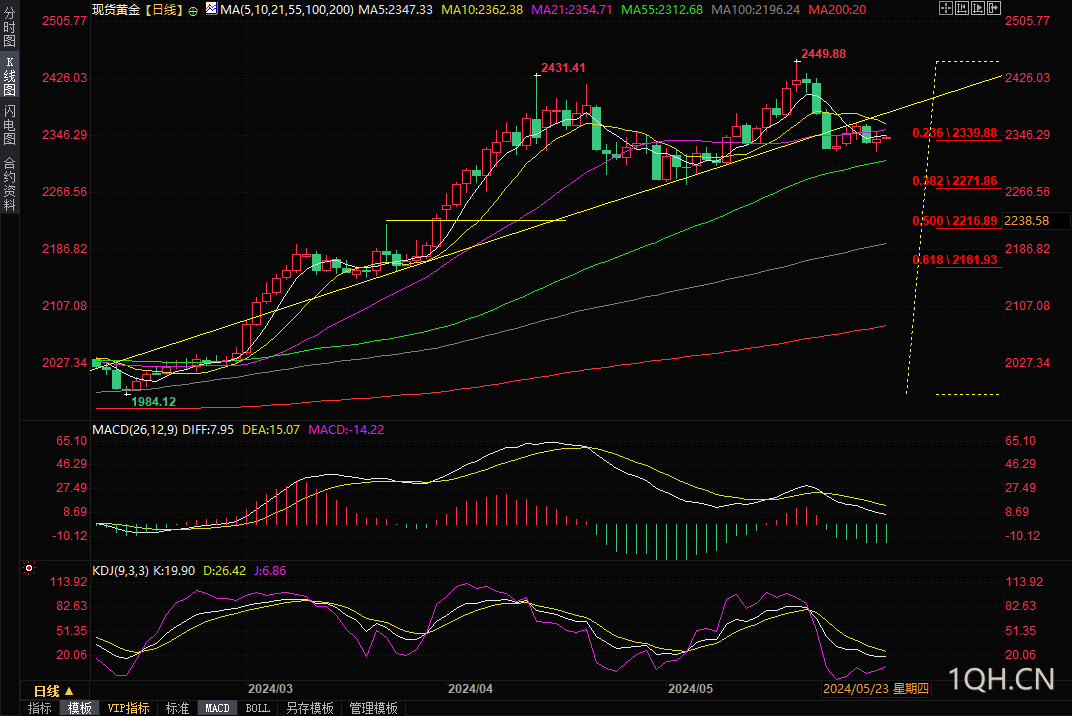Screen dimensions: 1072x716
Task: Click the 2024/05/23 星期四 date marker
Action: (x=876, y=689)
